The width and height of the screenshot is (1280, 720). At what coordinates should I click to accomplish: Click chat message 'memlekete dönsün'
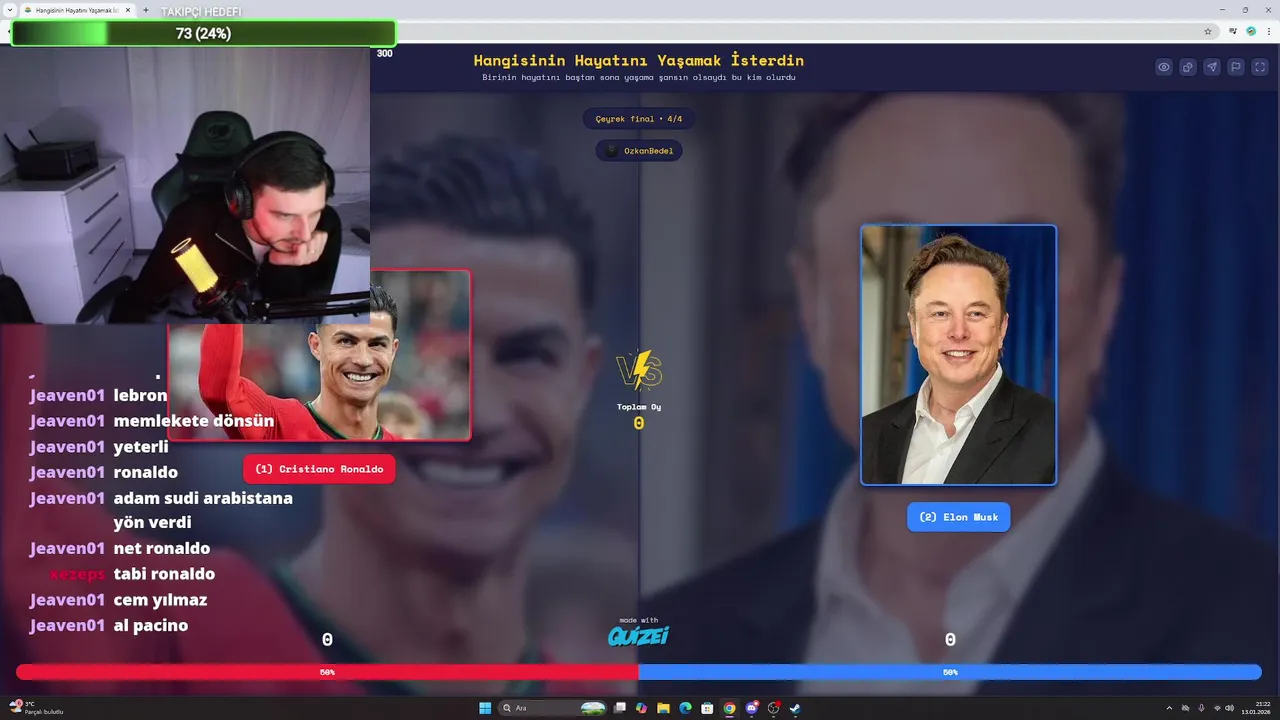click(x=194, y=421)
